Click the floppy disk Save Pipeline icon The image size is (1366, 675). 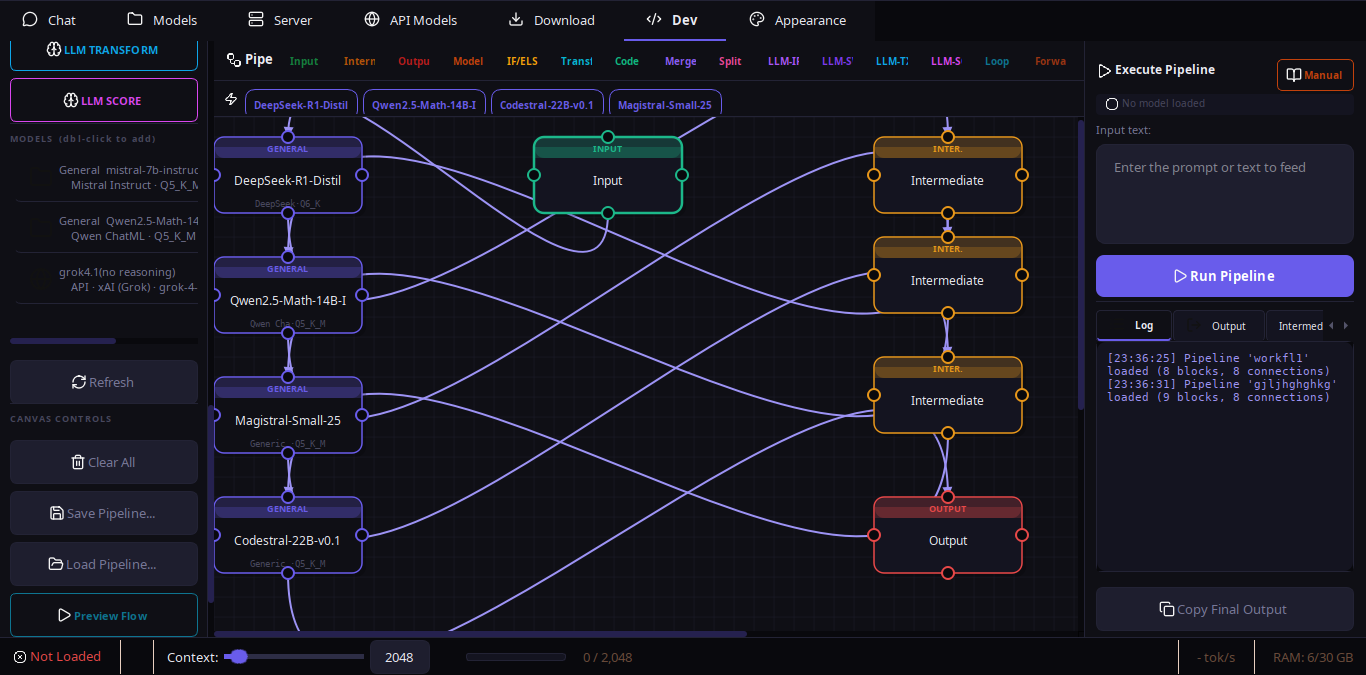[57, 513]
